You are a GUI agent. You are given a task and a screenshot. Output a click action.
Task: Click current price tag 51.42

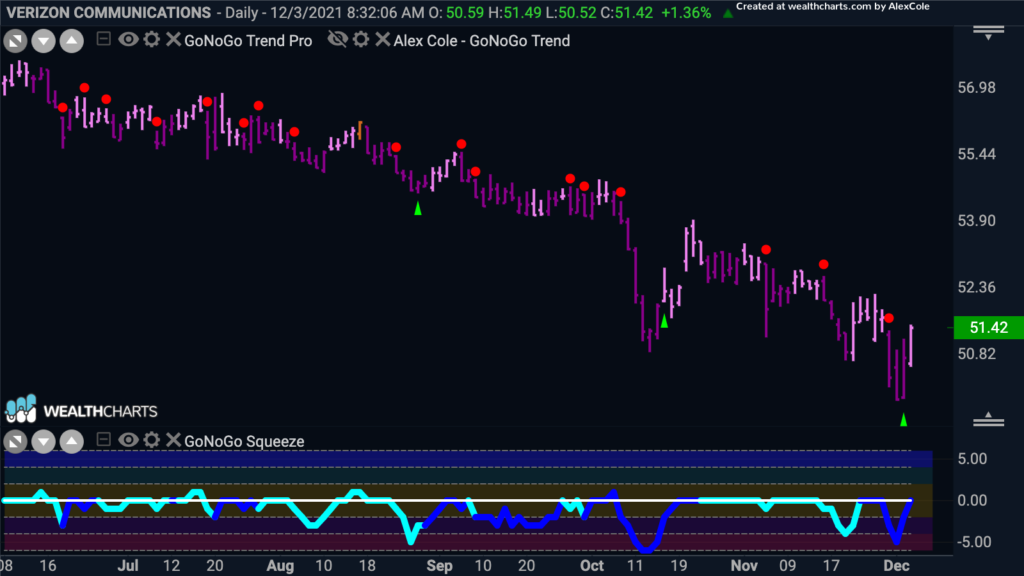coord(989,327)
